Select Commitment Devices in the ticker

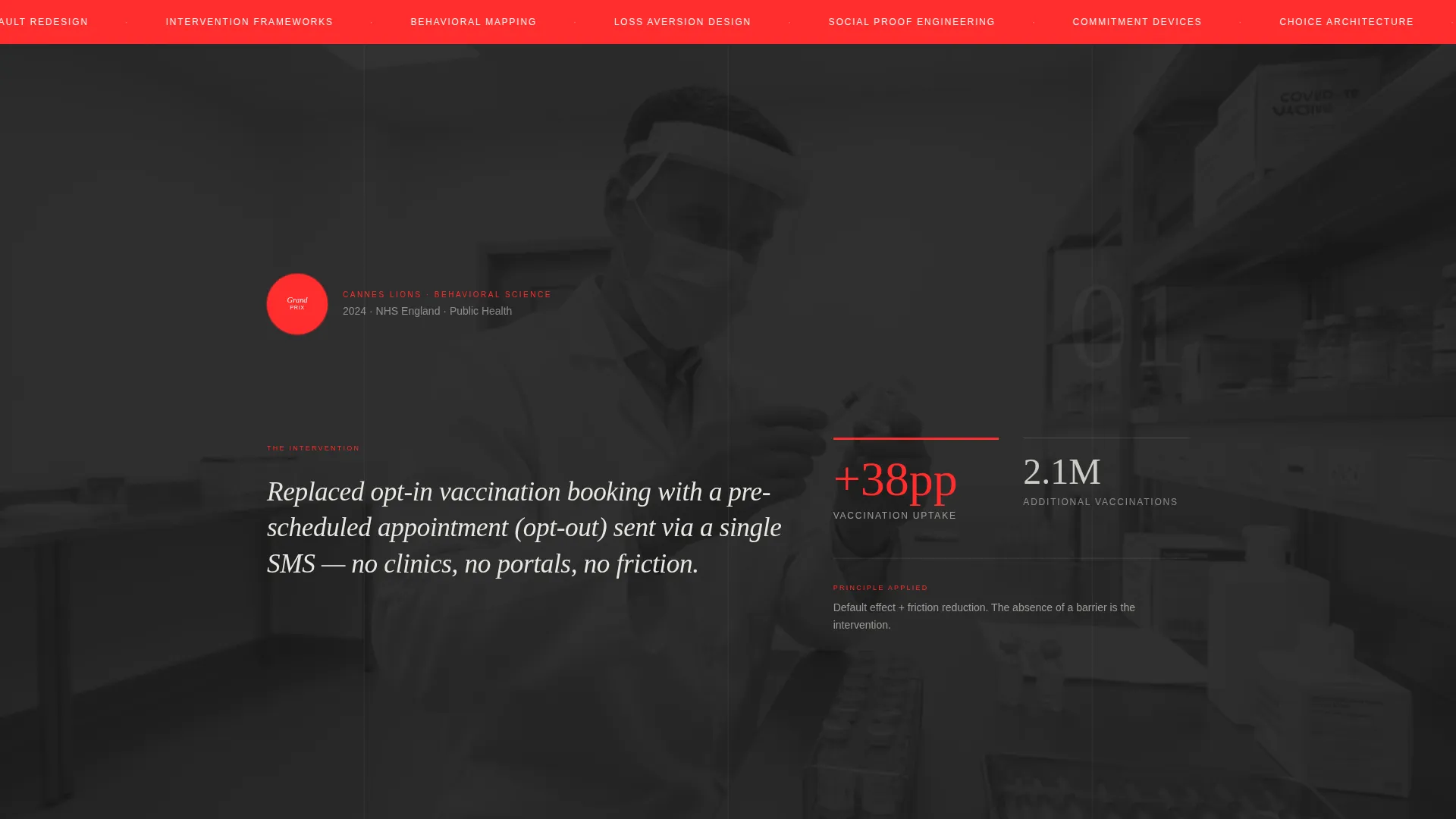[x=1137, y=22]
